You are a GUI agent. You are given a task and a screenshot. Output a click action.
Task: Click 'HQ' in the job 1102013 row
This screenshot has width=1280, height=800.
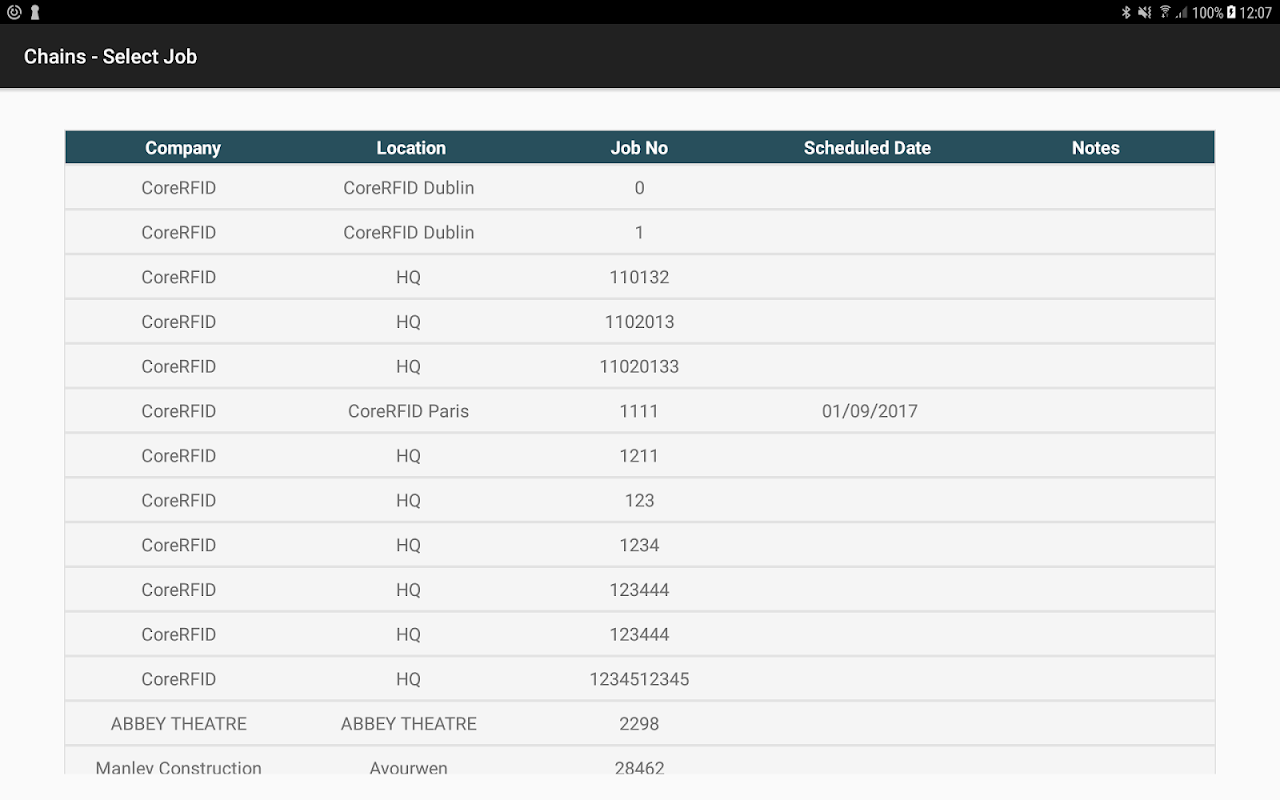point(408,322)
